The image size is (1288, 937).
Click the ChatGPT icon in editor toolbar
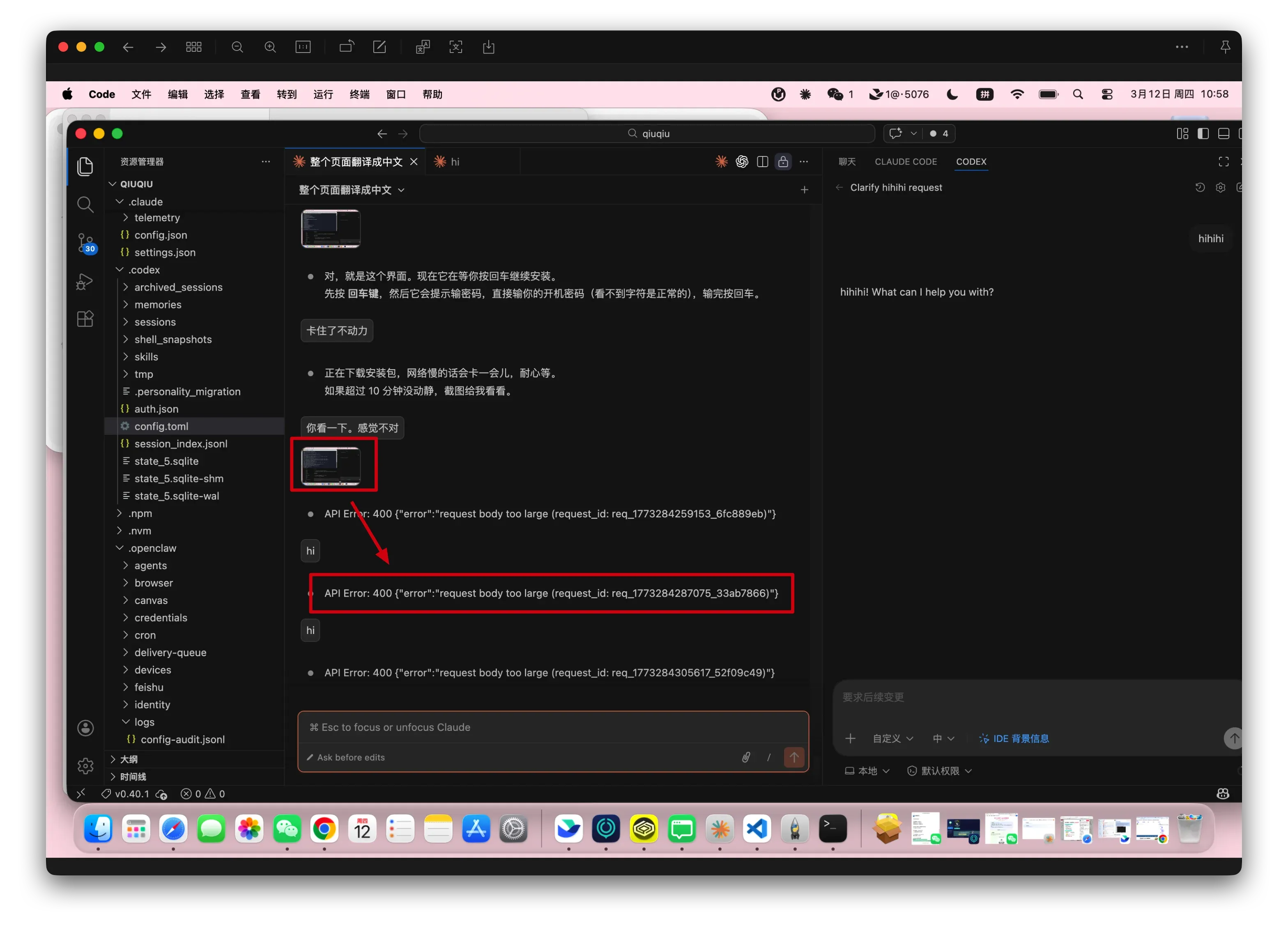742,162
